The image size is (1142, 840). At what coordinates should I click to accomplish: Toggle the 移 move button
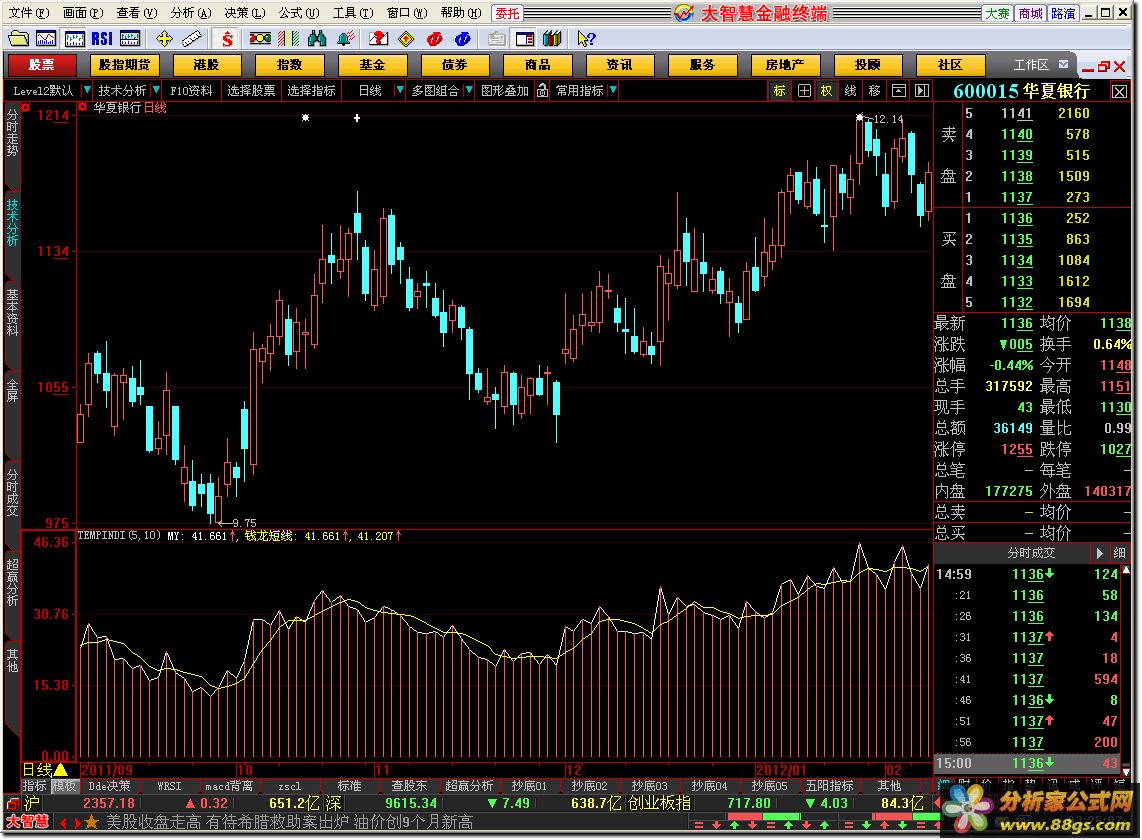[x=875, y=90]
